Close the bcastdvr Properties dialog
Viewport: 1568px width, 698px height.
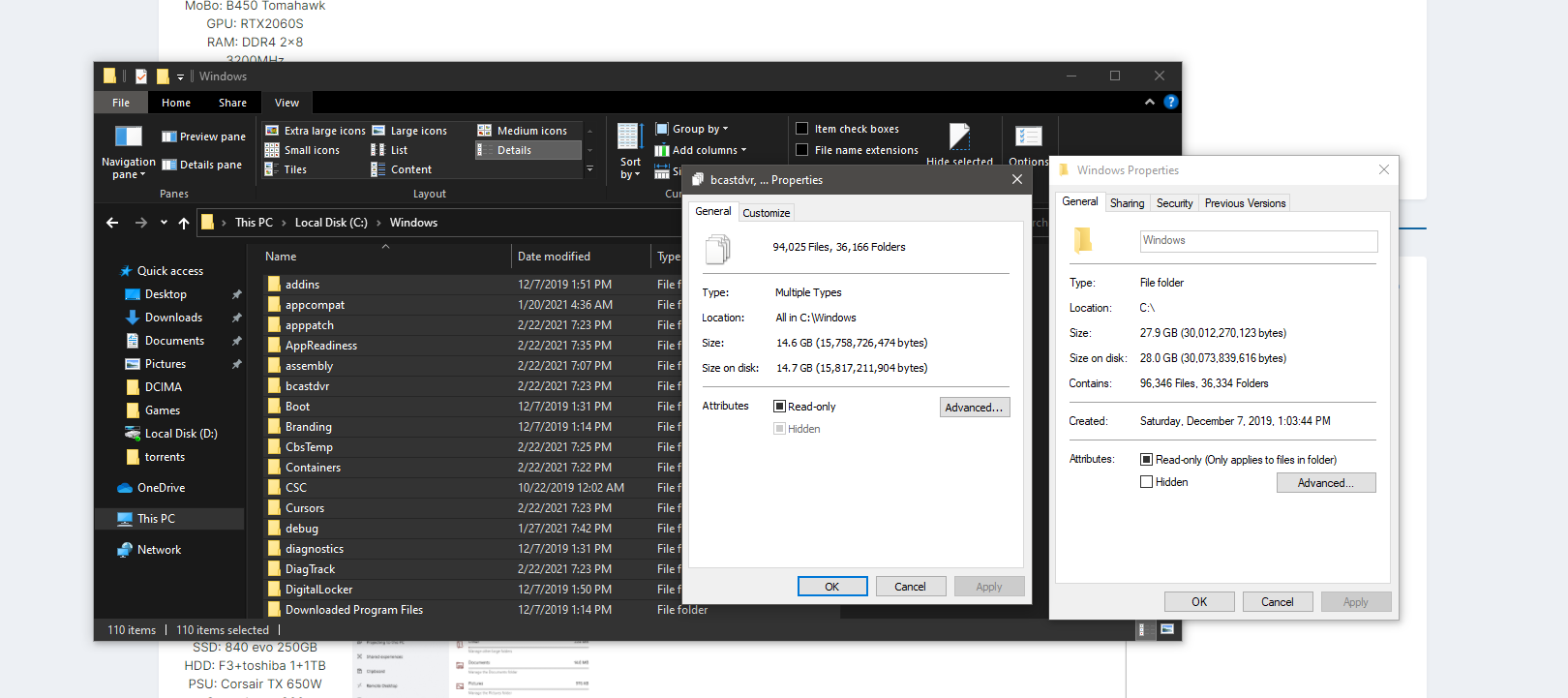(x=1017, y=180)
